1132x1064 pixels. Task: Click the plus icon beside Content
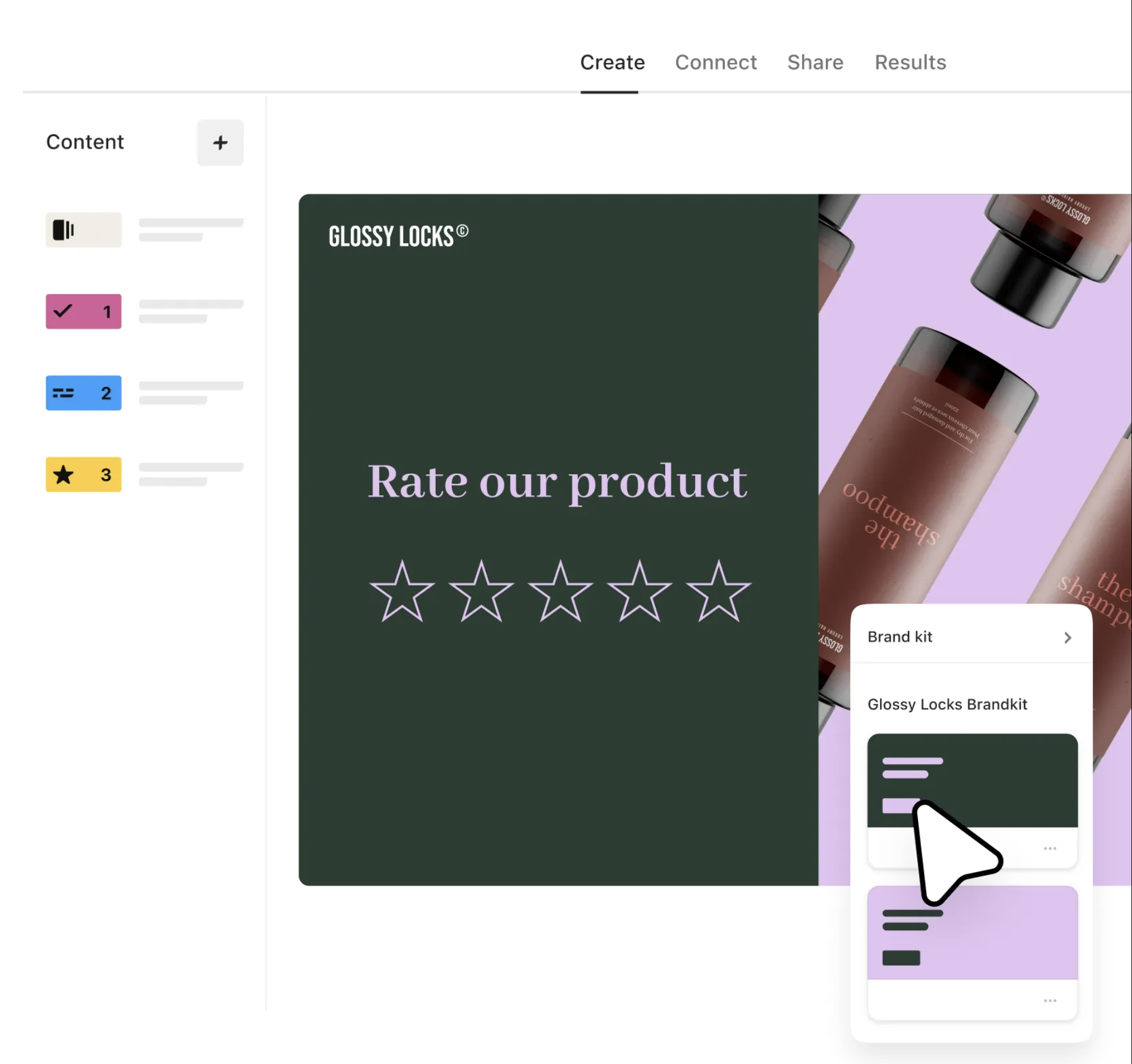220,143
